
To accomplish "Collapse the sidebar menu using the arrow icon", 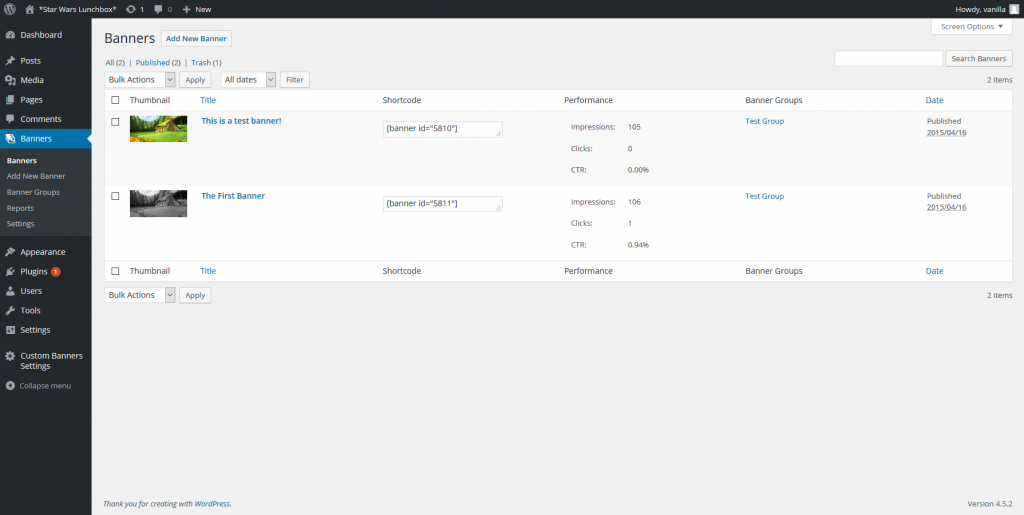I will point(10,386).
